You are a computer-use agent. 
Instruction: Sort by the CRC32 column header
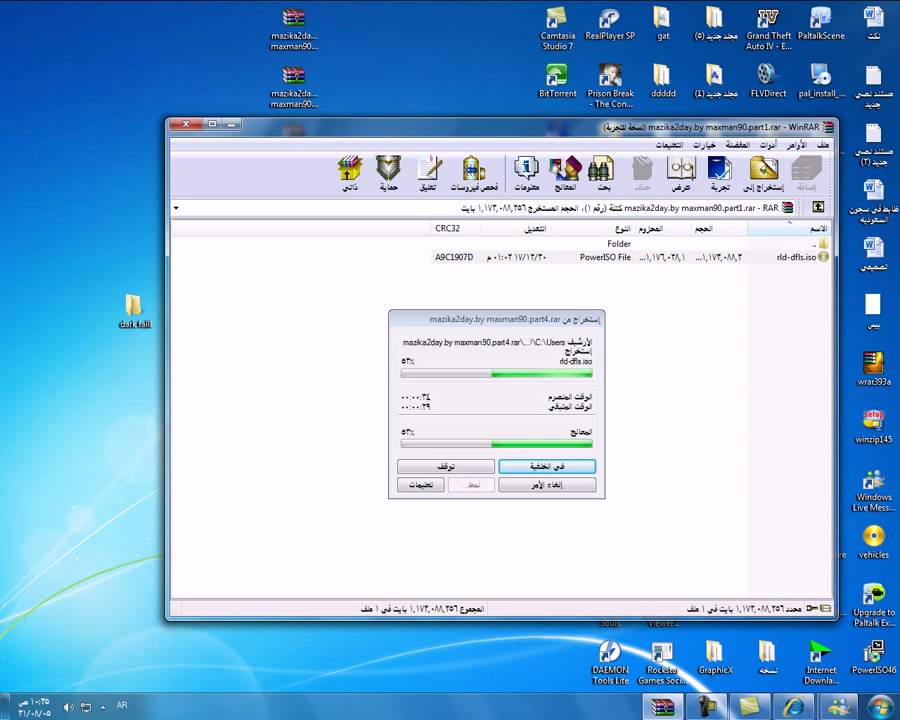click(x=456, y=229)
